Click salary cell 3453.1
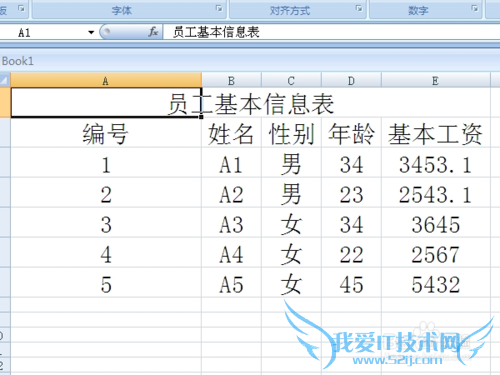 click(x=436, y=163)
